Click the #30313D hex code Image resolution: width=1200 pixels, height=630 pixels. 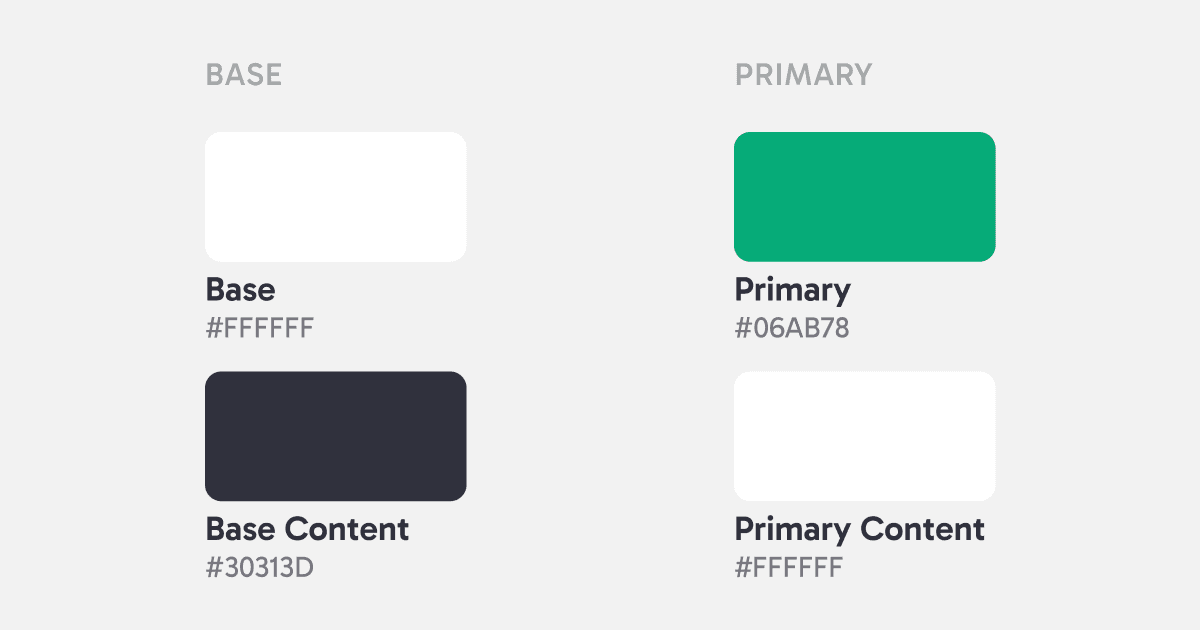260,567
